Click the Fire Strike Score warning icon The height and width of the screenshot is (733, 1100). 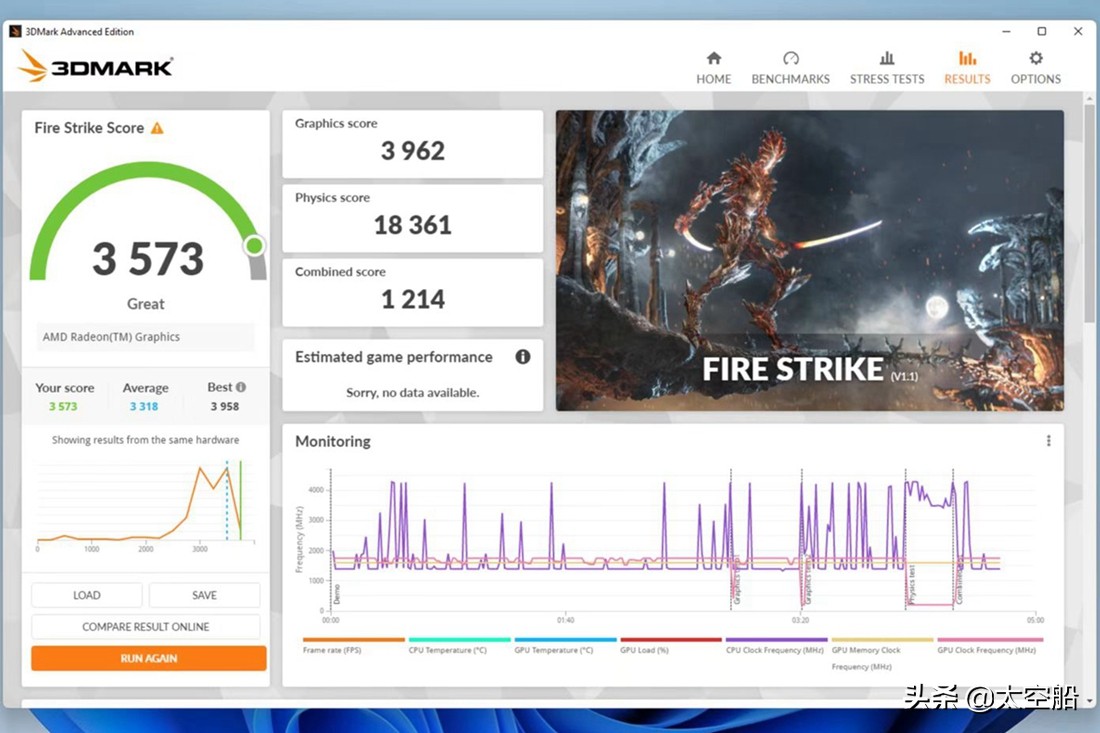[157, 128]
